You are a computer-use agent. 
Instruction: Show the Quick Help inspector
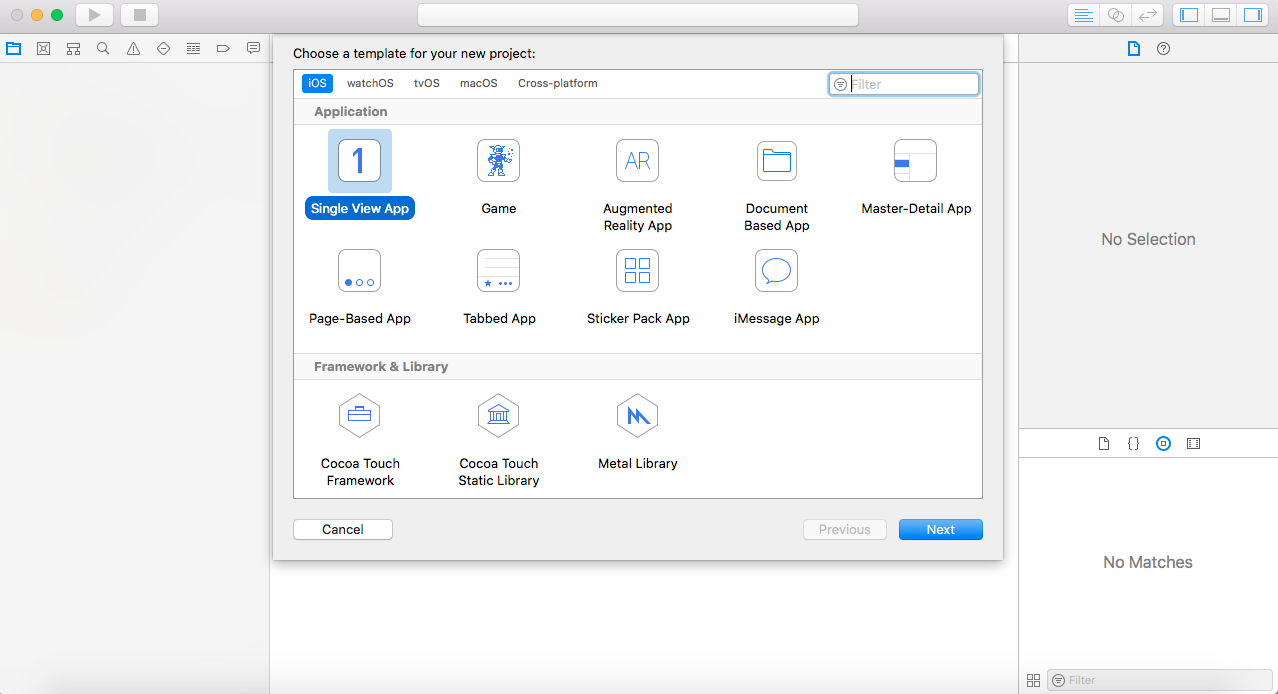coord(1163,48)
